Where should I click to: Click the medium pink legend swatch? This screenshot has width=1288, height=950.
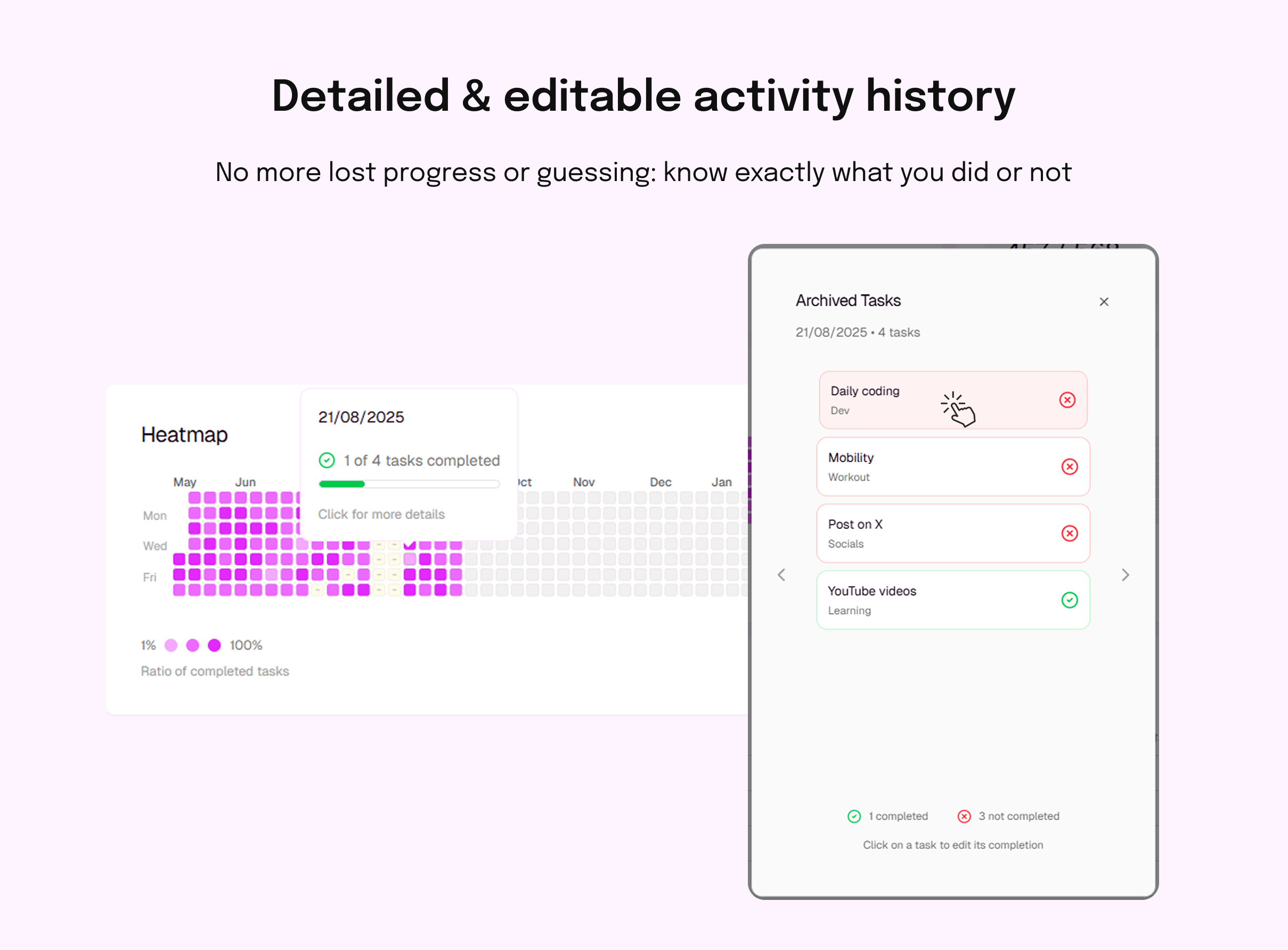click(x=193, y=645)
